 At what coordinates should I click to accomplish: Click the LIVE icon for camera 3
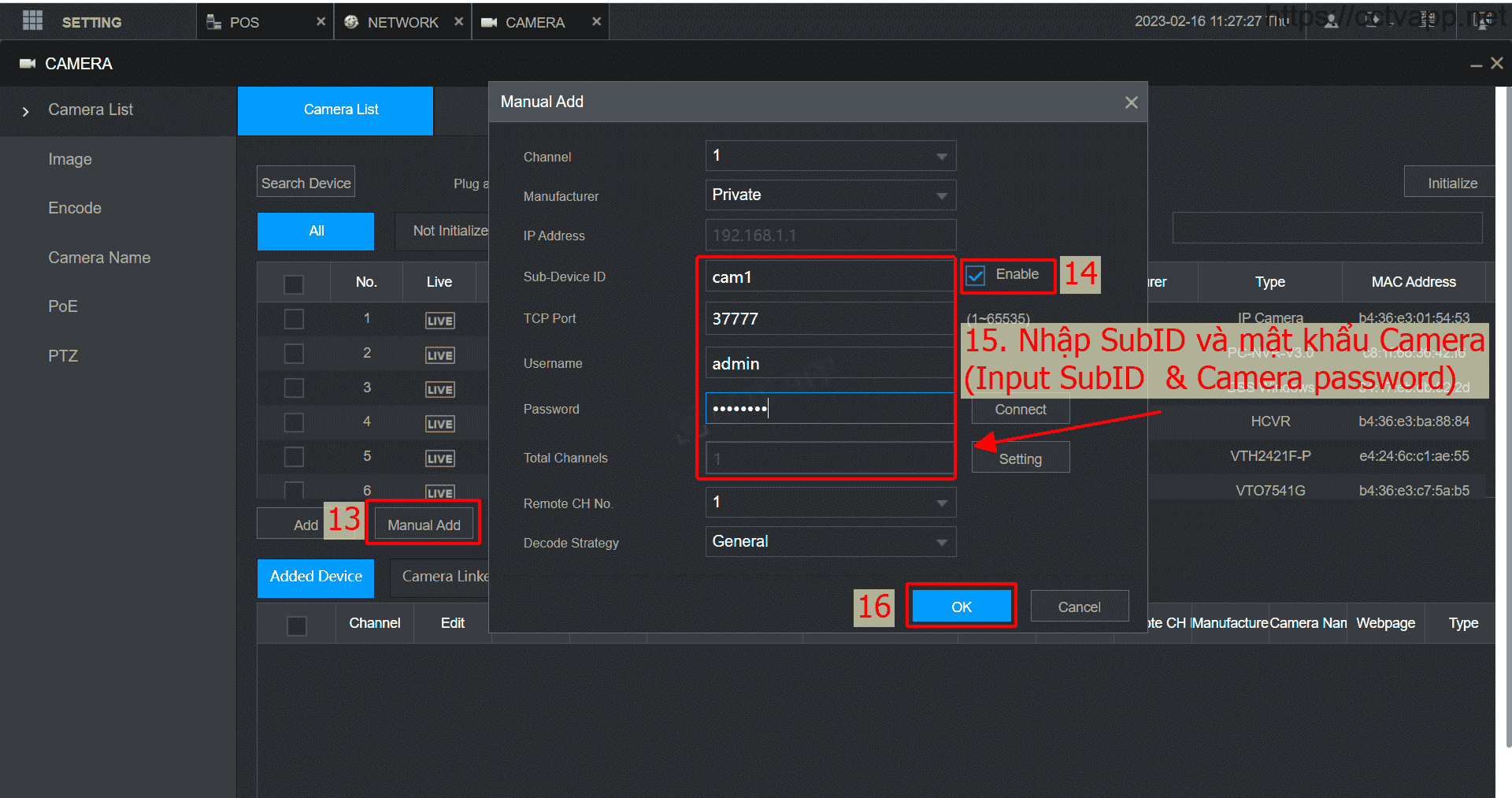point(439,390)
